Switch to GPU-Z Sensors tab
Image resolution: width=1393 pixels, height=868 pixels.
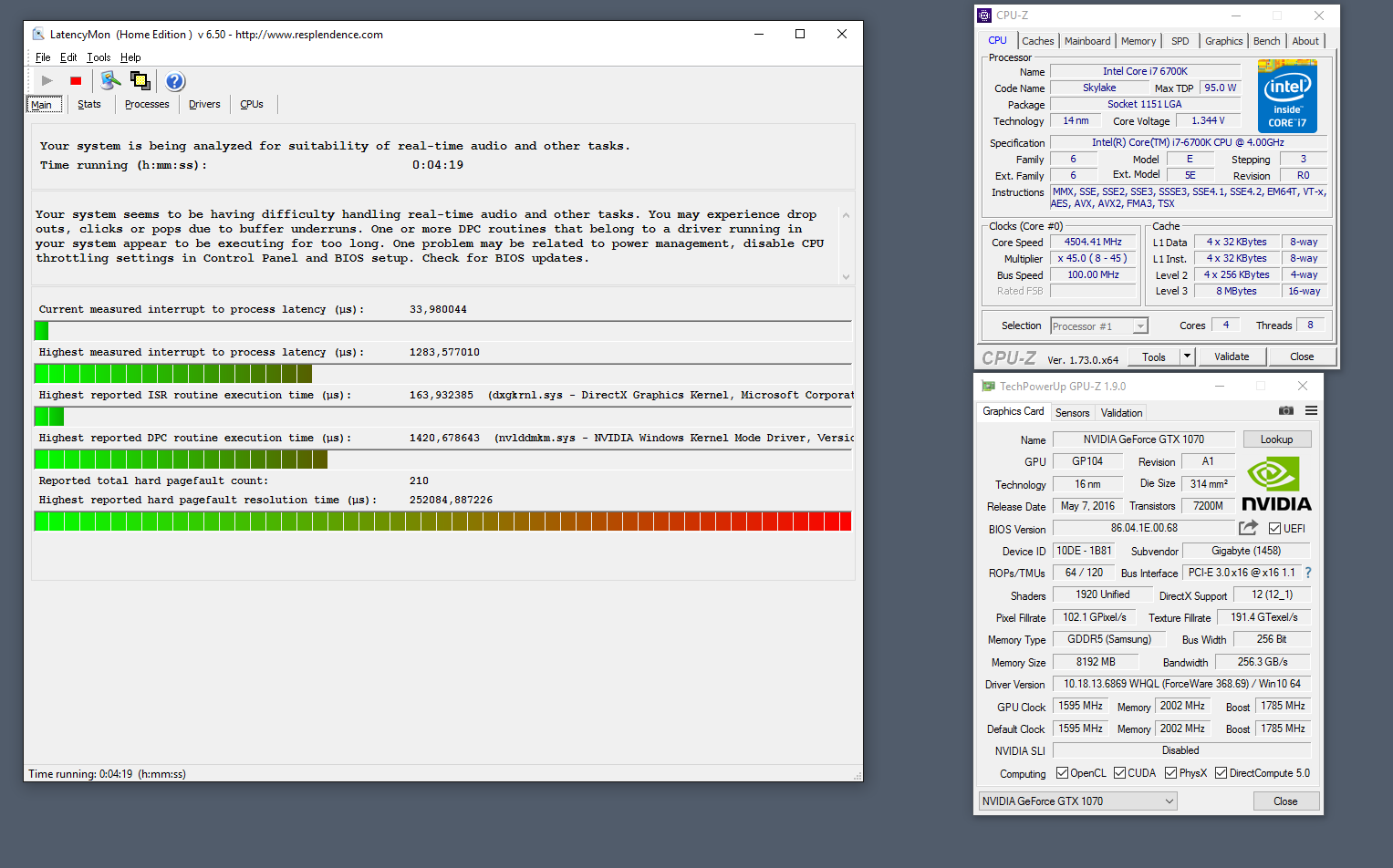(x=1072, y=413)
